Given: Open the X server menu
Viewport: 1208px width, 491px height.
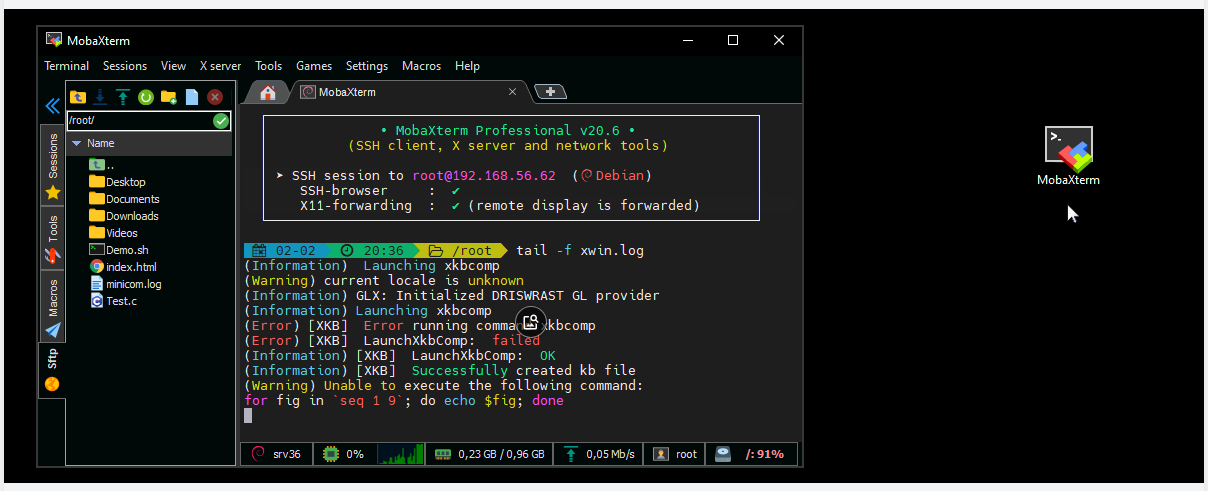Looking at the screenshot, I should click(220, 66).
